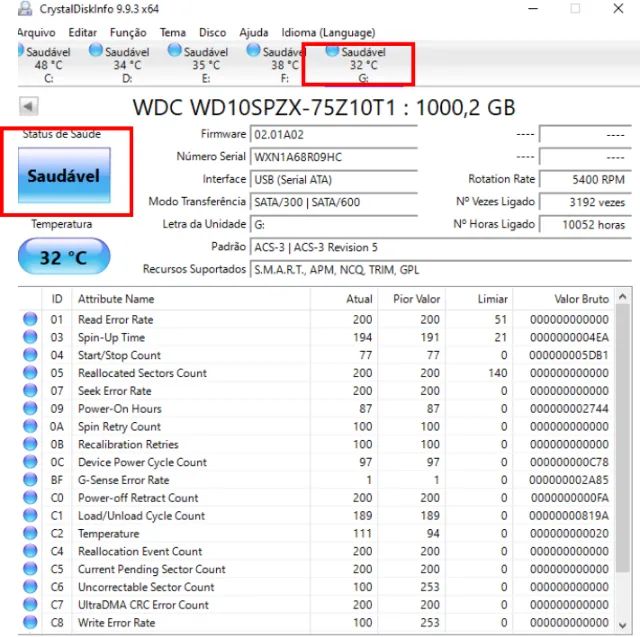Click status orb for UltraDMA CRC Error Count

coord(30,604)
